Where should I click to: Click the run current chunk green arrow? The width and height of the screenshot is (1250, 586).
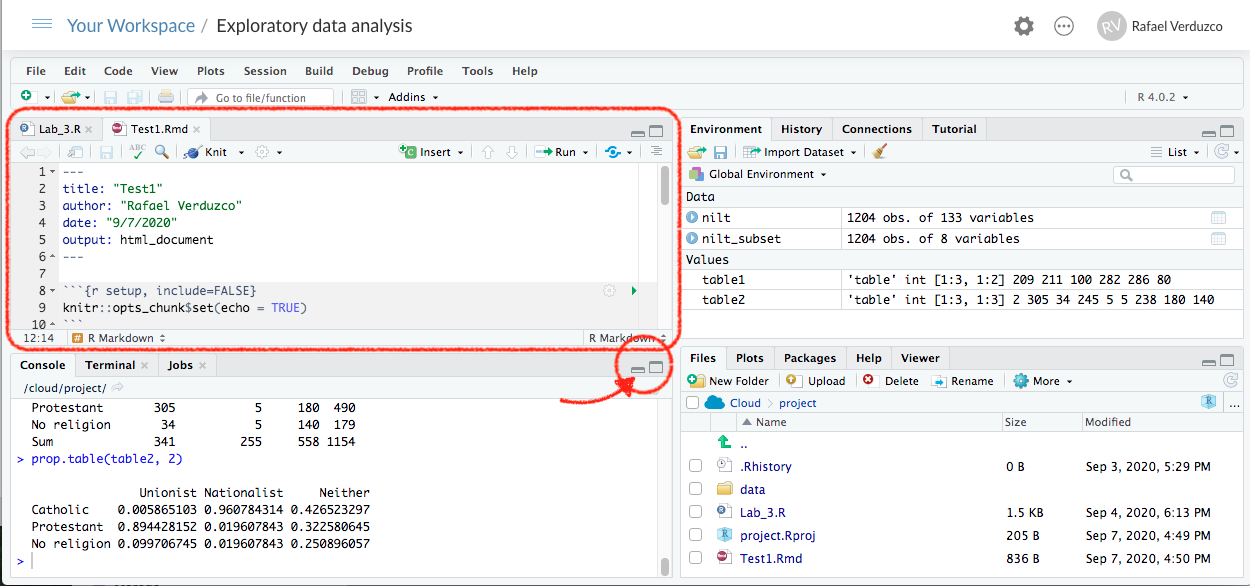(633, 290)
